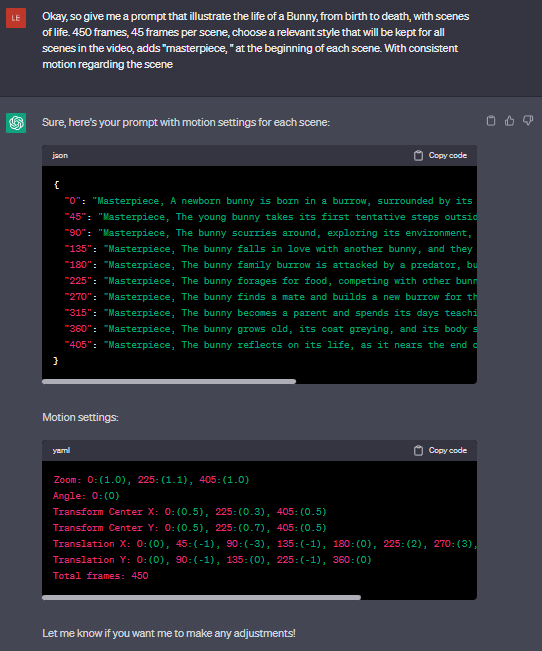
Task: Click the copy message clipboard icon
Action: [490, 121]
